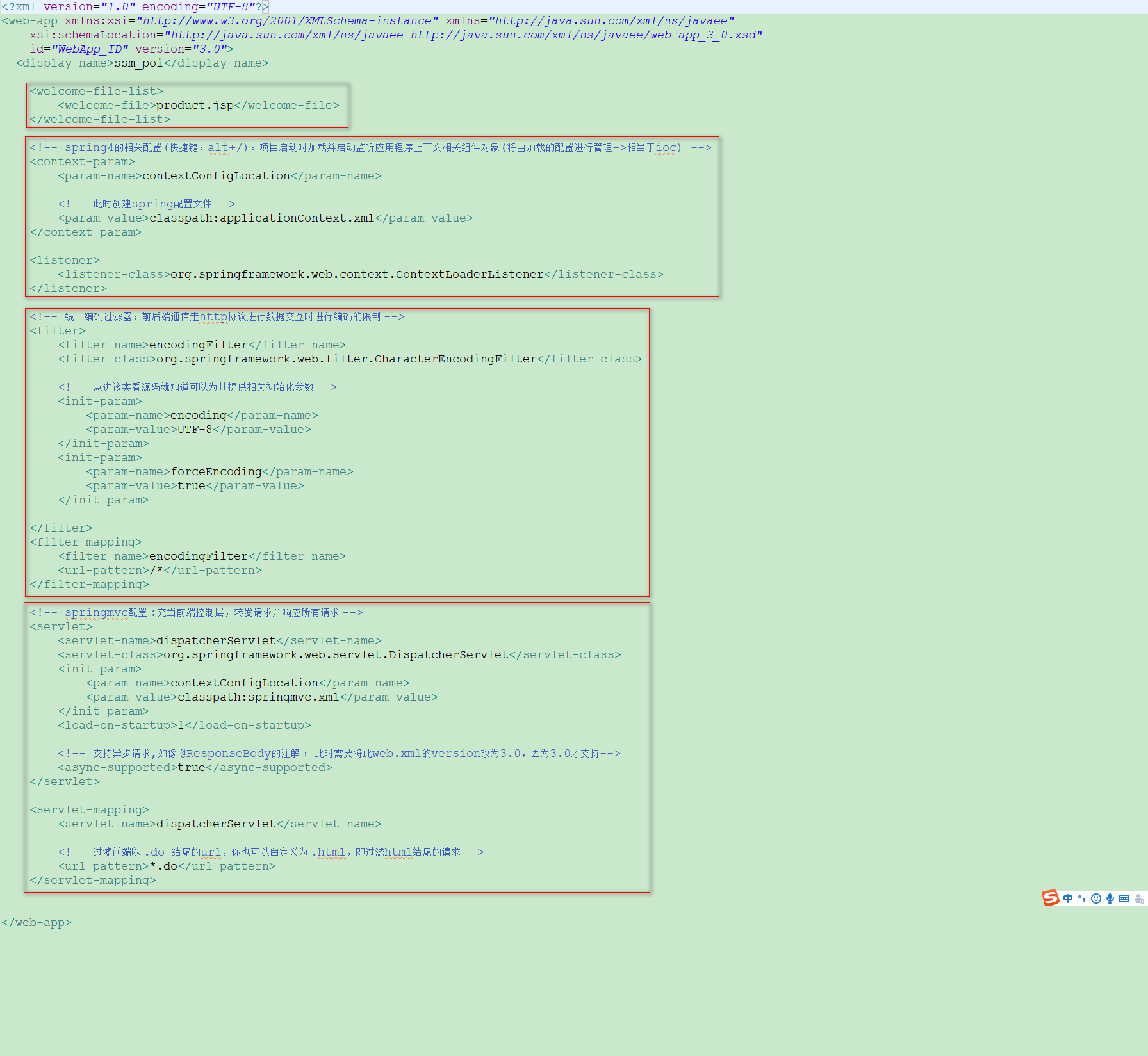The height and width of the screenshot is (1056, 1148).
Task: Click filter-name encodingFilter inside filter-mapping
Action: pos(202,556)
